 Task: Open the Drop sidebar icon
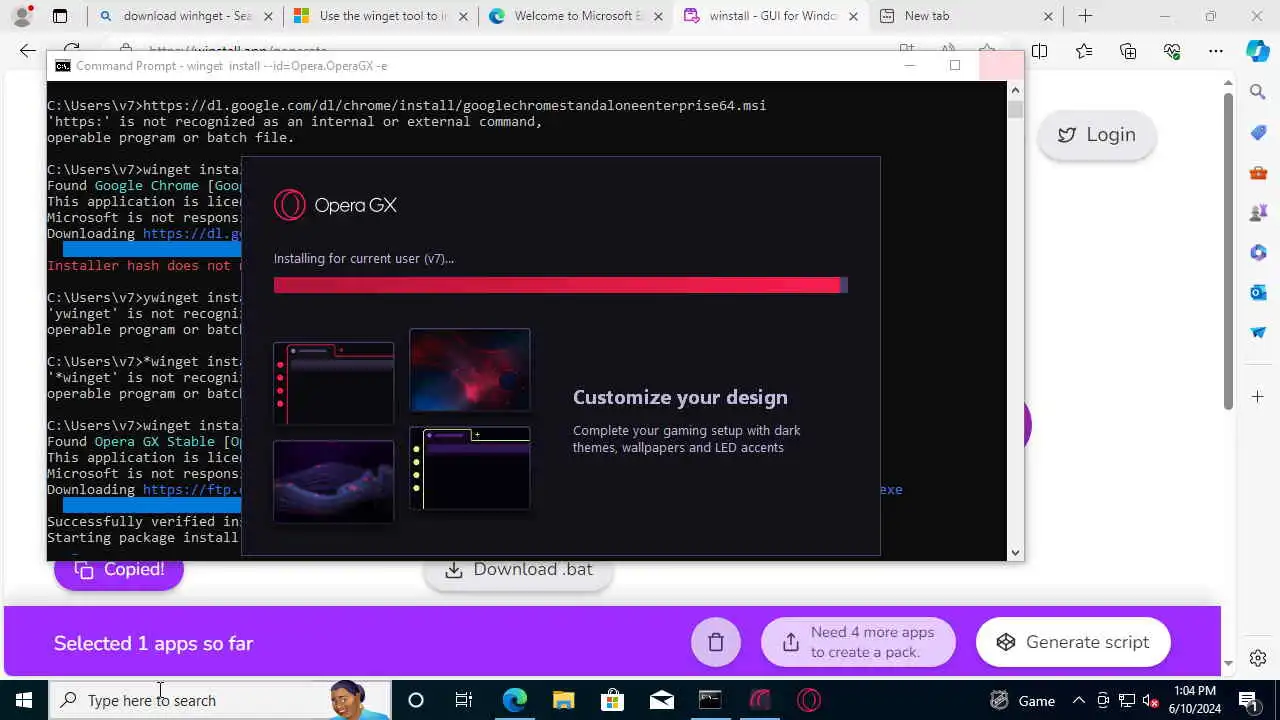point(1258,332)
